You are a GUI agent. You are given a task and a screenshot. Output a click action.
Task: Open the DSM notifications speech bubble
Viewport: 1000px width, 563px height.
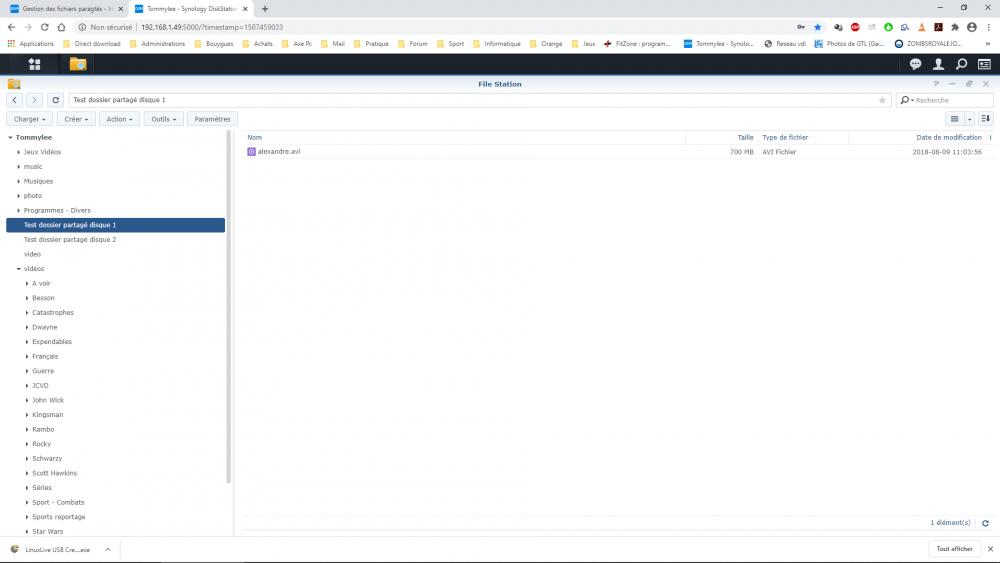pyautogui.click(x=915, y=64)
